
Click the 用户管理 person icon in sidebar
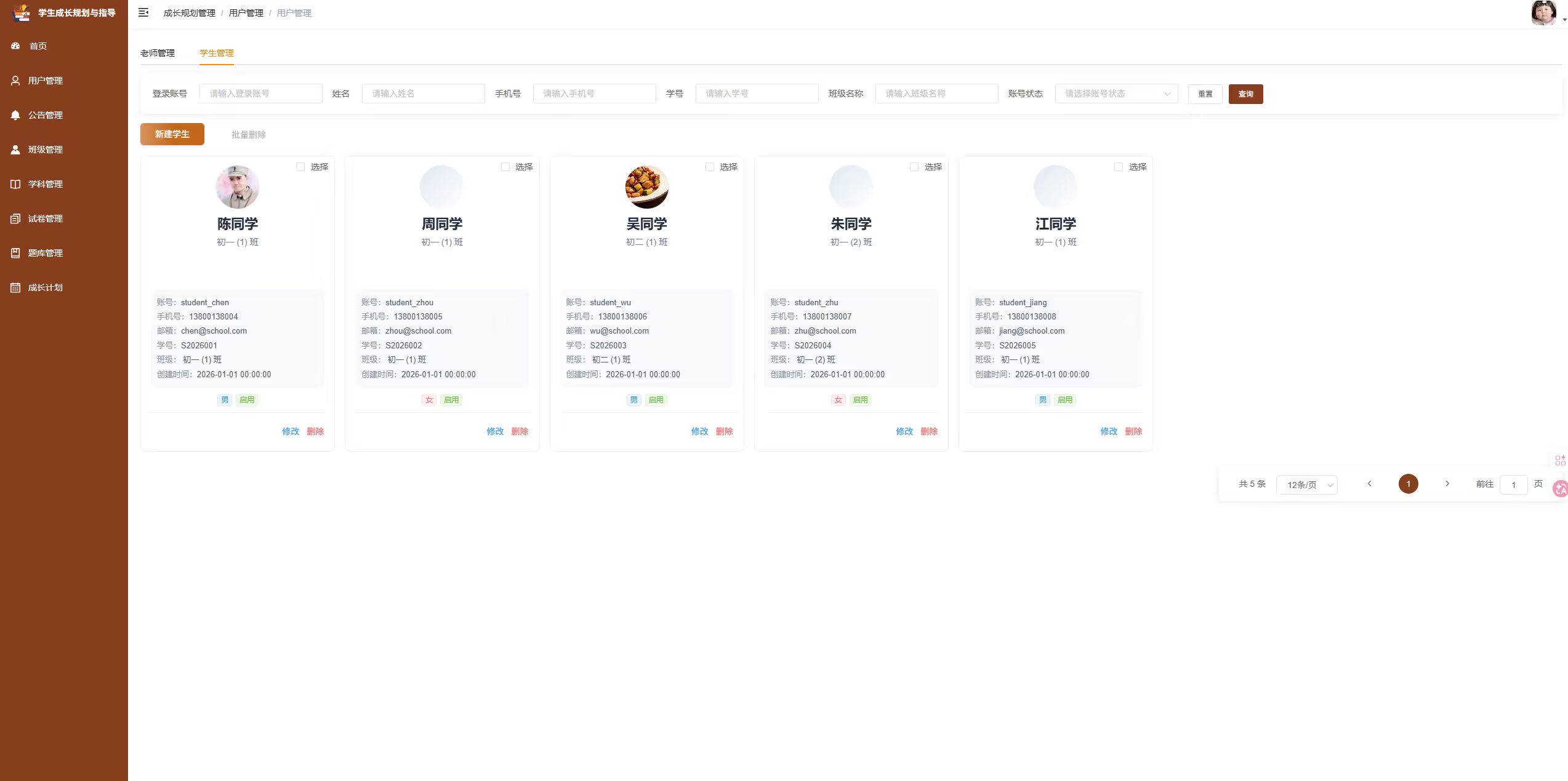tap(15, 81)
